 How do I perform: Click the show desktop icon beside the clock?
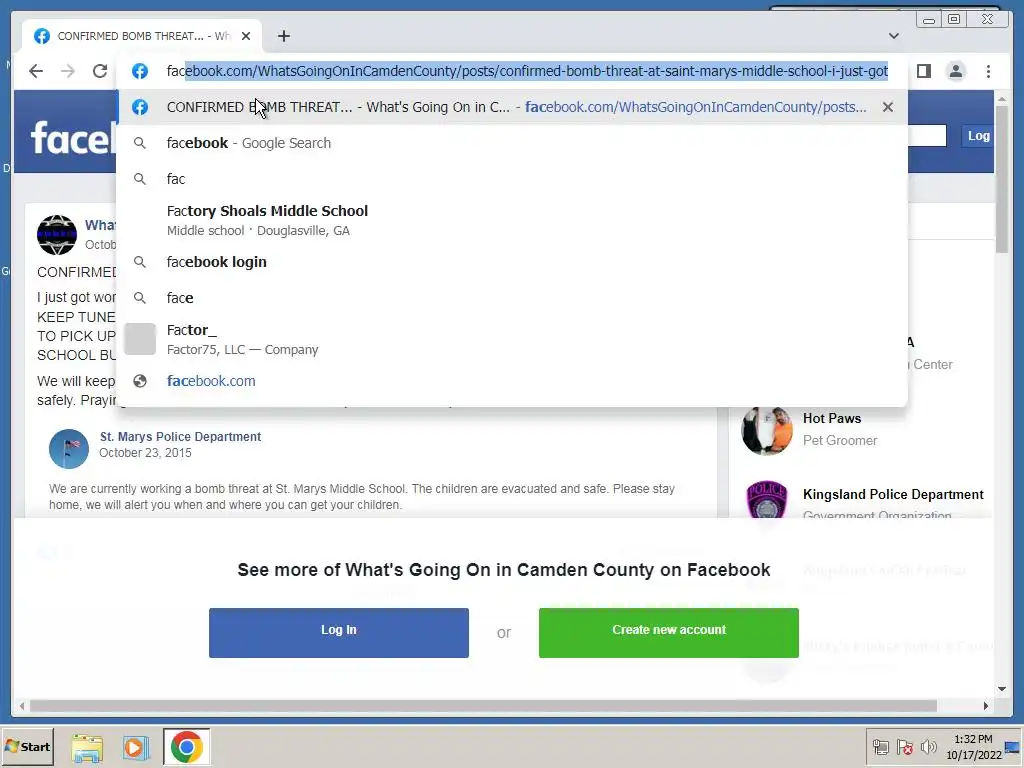pyautogui.click(x=1013, y=746)
